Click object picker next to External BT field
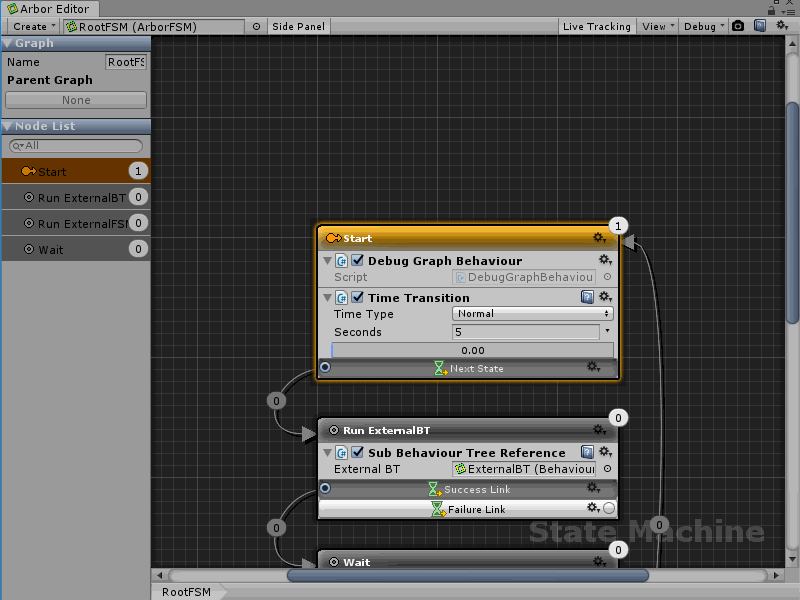 (x=607, y=468)
